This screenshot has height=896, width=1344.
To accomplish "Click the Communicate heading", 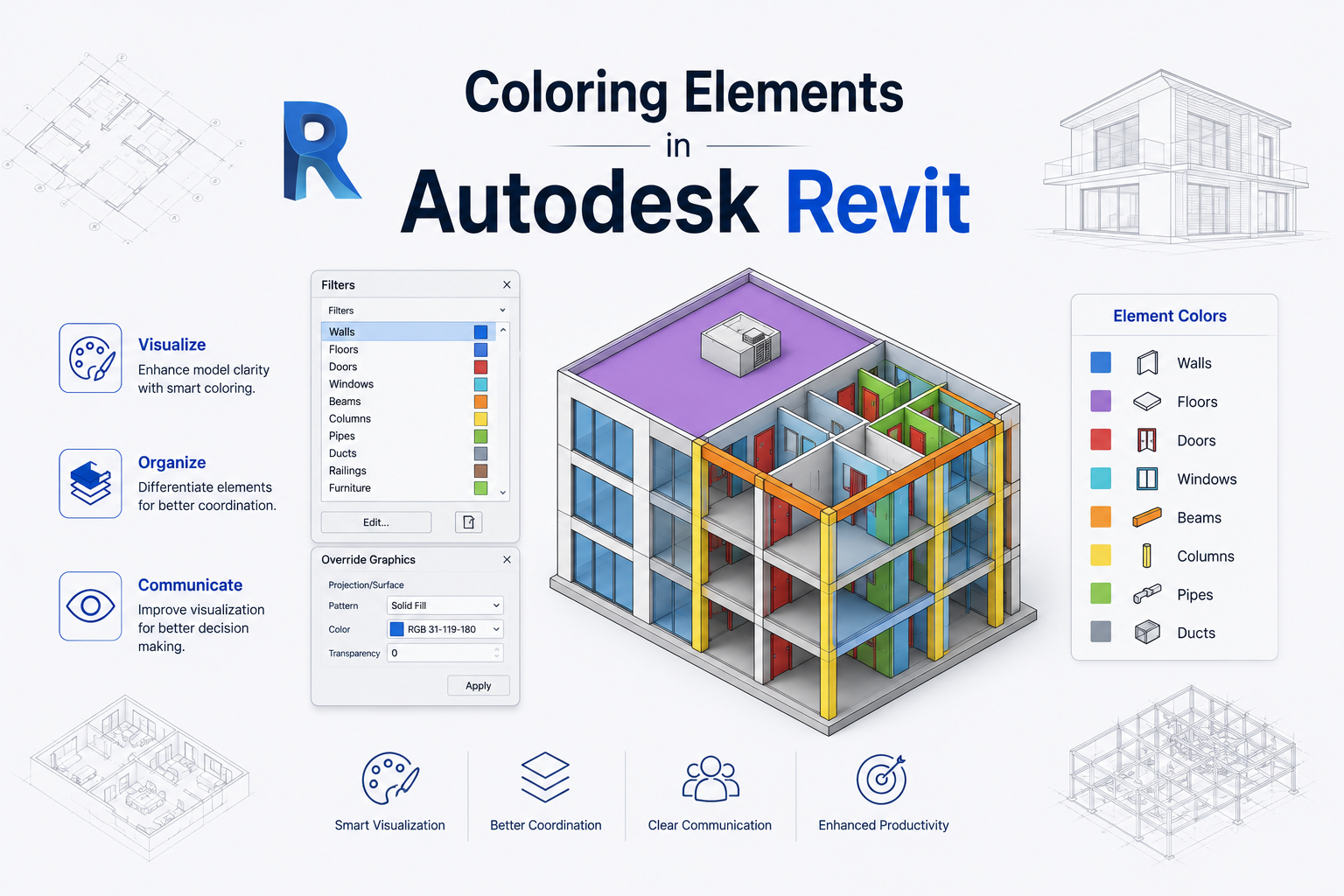I will [191, 585].
